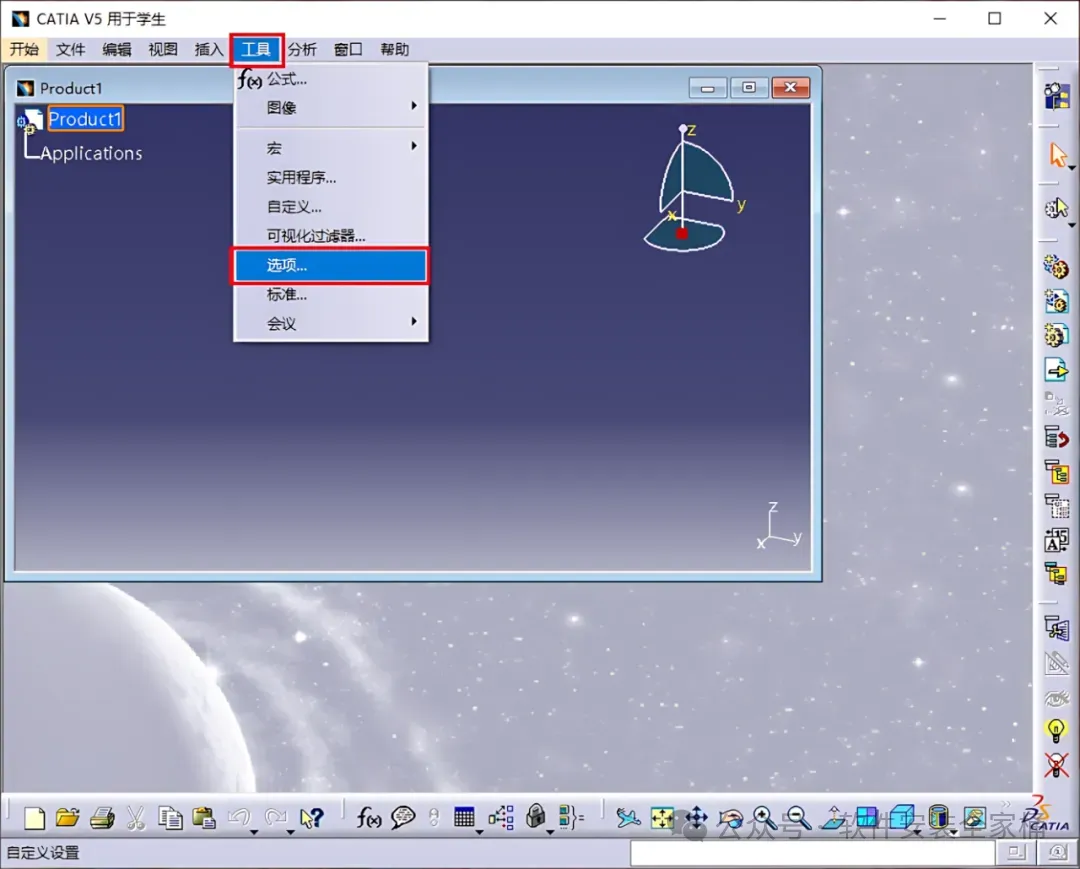Click the comment speech bubble icon
The image size is (1080, 869).
403,817
